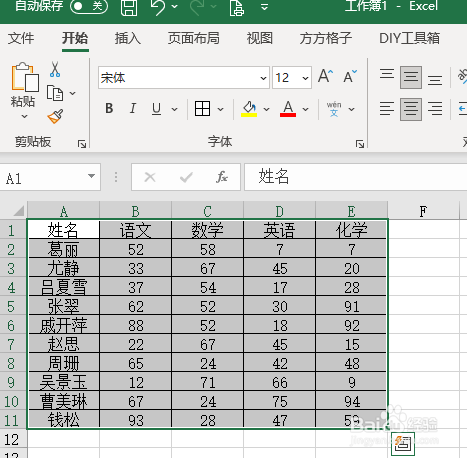Apply the yellow fill color
467x458 pixels.
click(x=249, y=109)
